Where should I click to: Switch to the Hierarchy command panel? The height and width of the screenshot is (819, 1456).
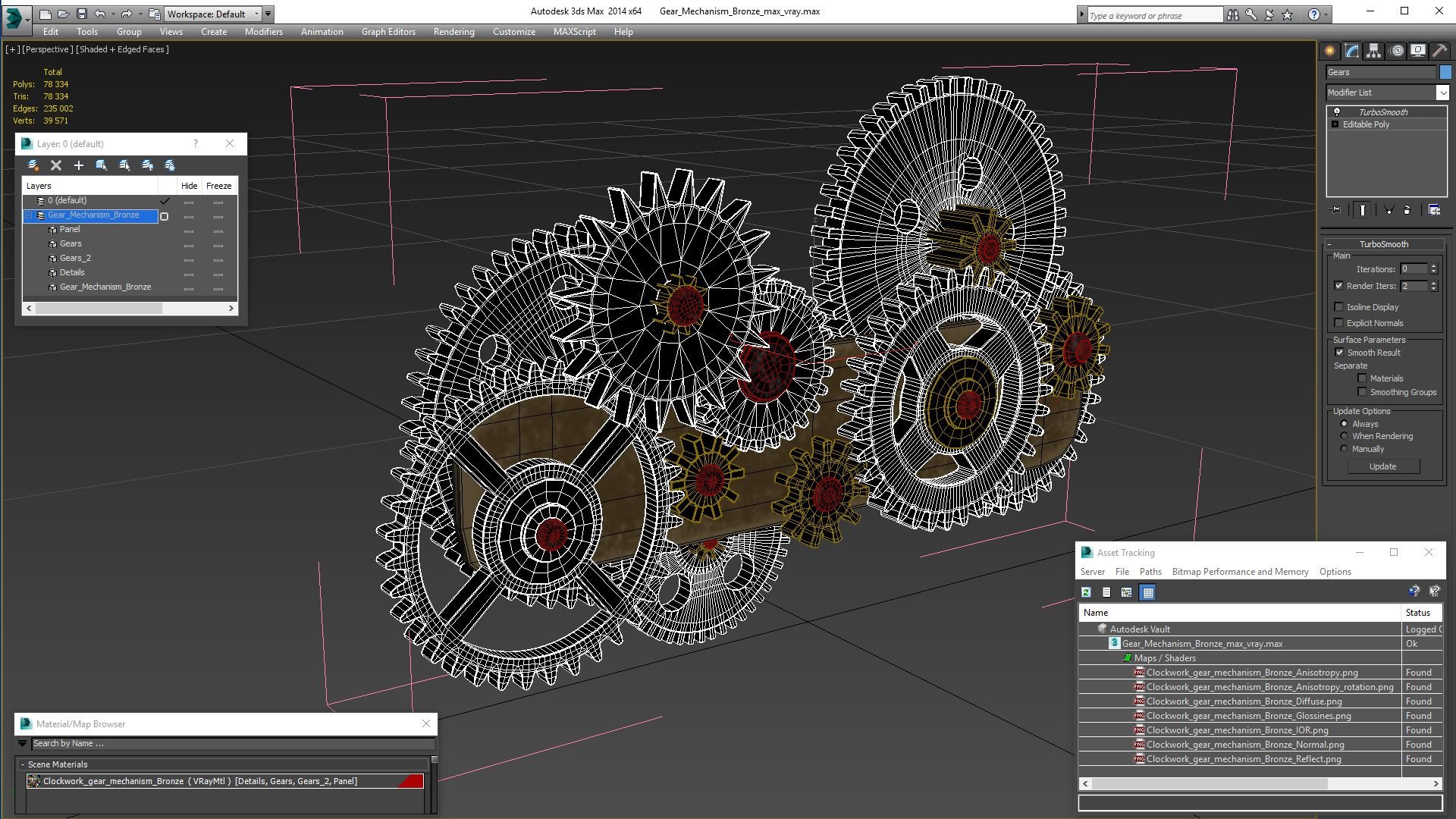point(1375,50)
